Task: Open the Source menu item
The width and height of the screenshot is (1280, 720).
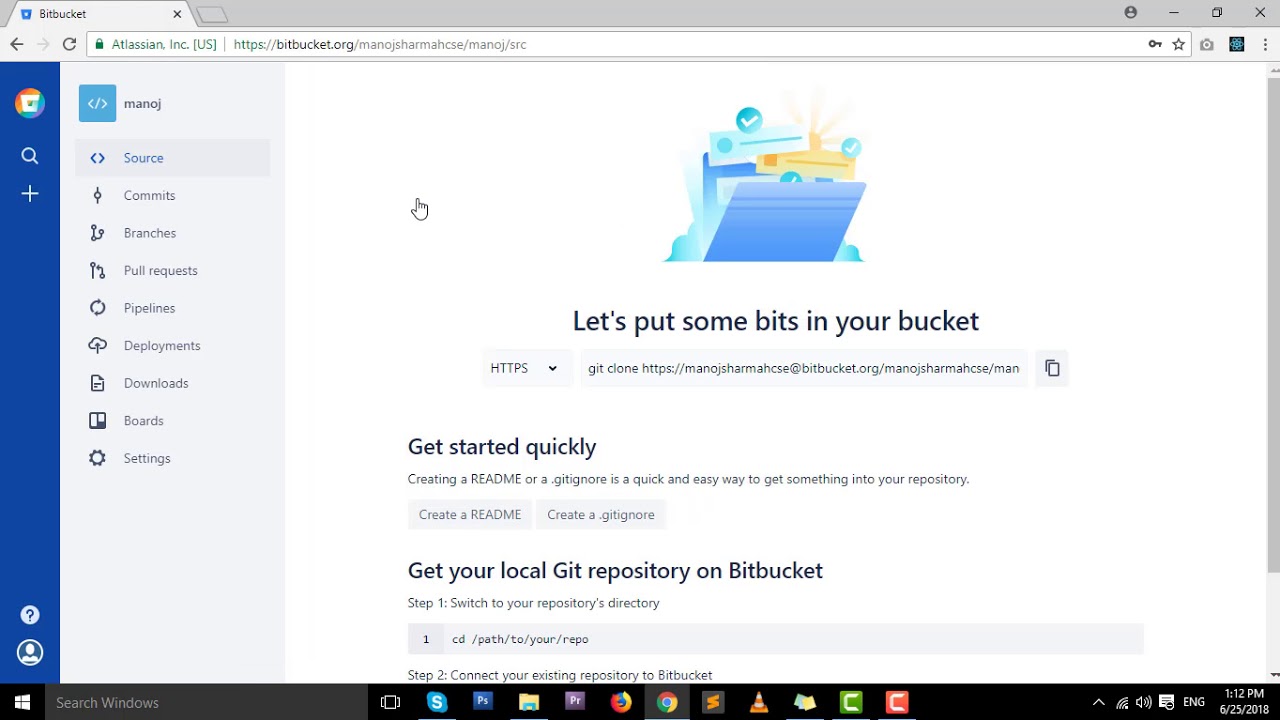Action: point(173,158)
